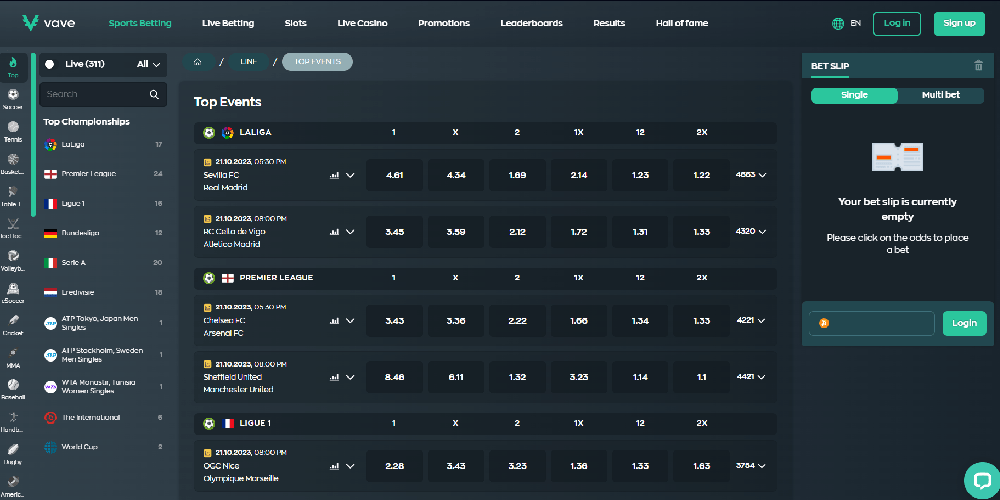
Task: Open the live chat support bubble
Action: (980, 479)
